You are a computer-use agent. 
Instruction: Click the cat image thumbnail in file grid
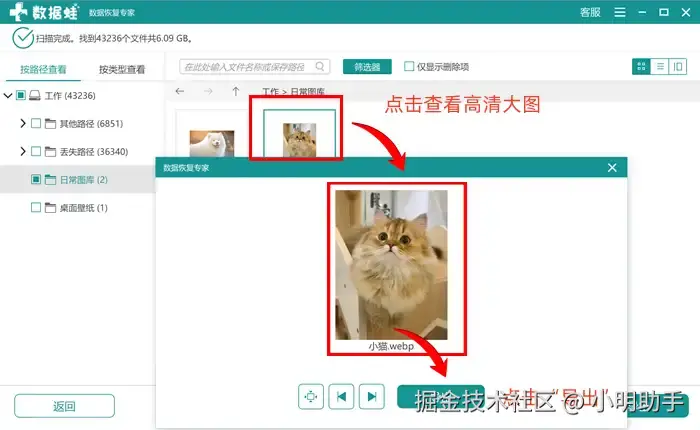[x=300, y=140]
